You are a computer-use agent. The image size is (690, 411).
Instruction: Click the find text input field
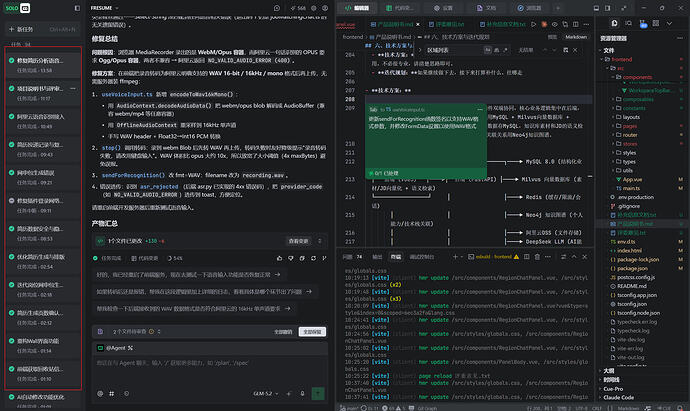point(453,50)
